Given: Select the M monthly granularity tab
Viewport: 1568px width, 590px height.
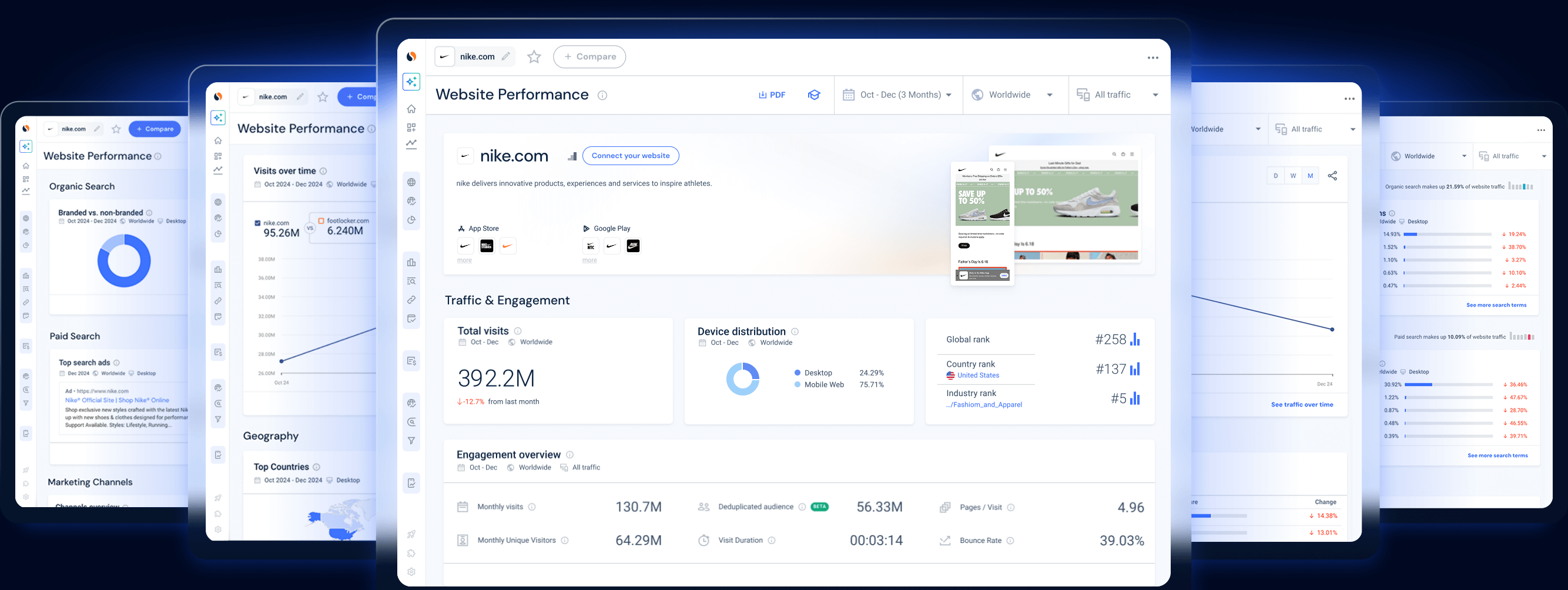Looking at the screenshot, I should coord(1310,176).
